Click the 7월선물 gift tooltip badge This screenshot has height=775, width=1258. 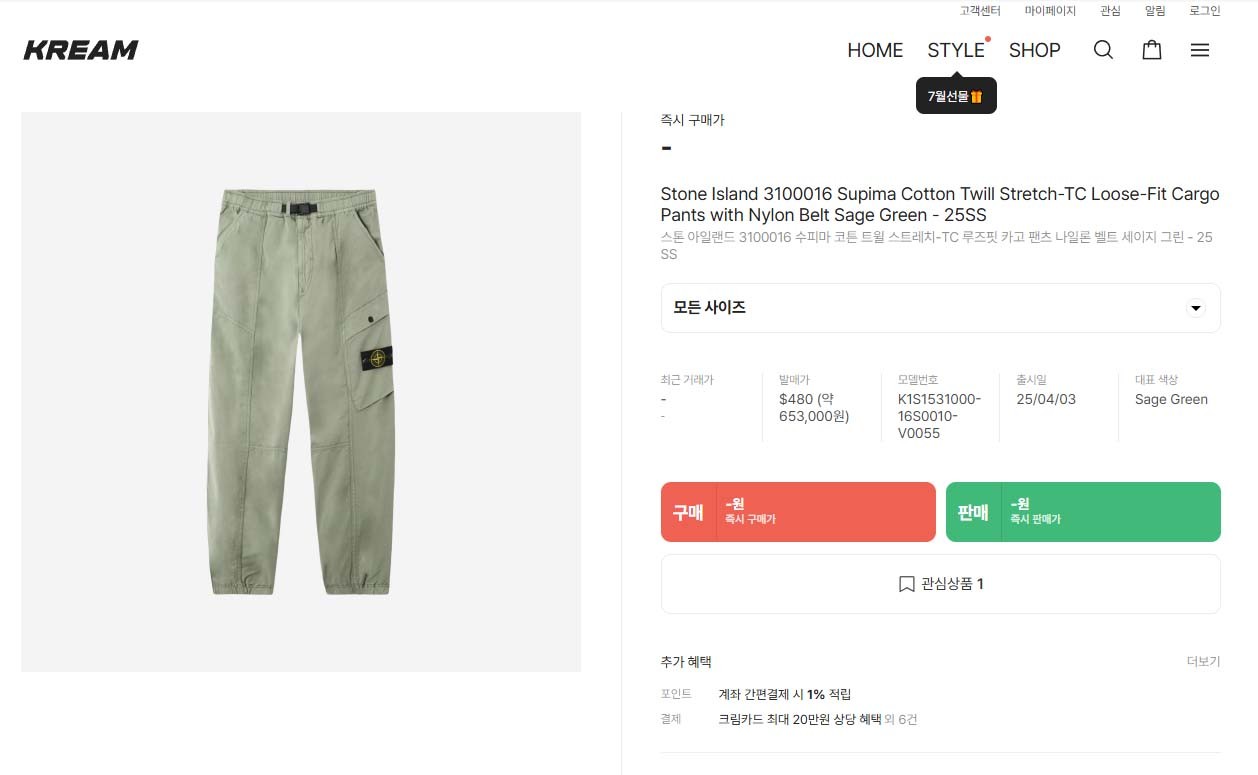[956, 96]
